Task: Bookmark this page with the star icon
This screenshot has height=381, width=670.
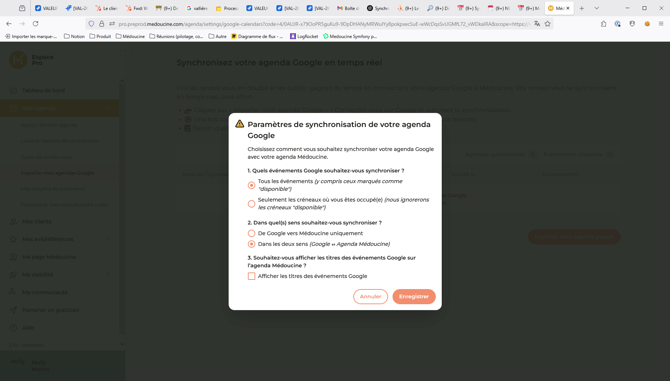Action: tap(547, 24)
